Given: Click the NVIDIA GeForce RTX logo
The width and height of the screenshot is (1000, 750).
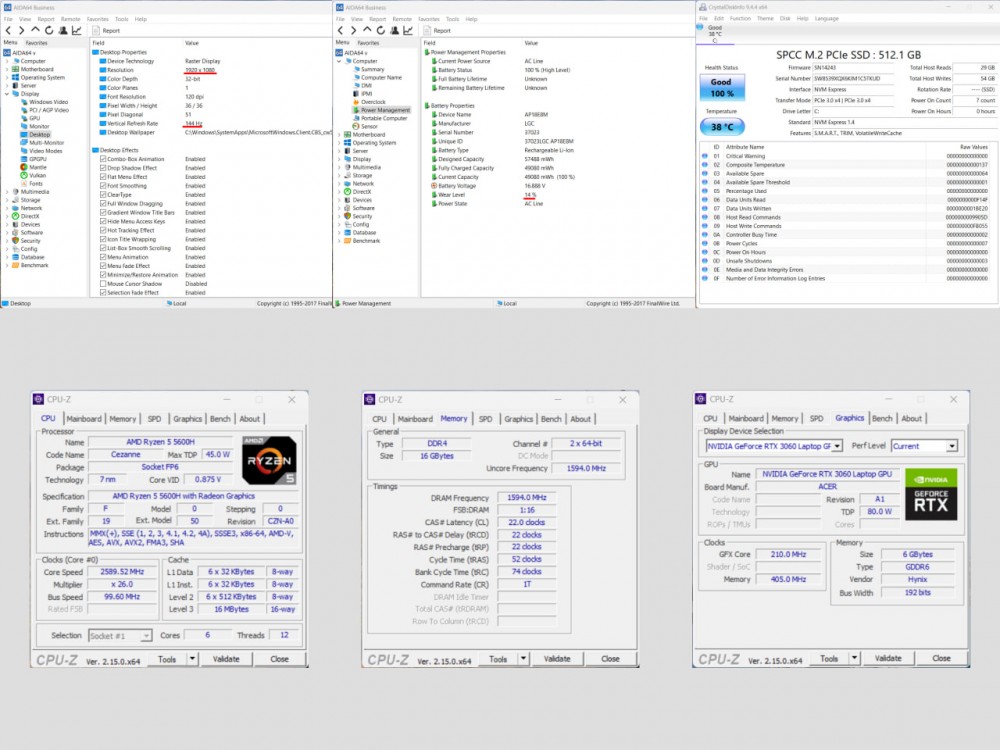Looking at the screenshot, I should point(931,490).
